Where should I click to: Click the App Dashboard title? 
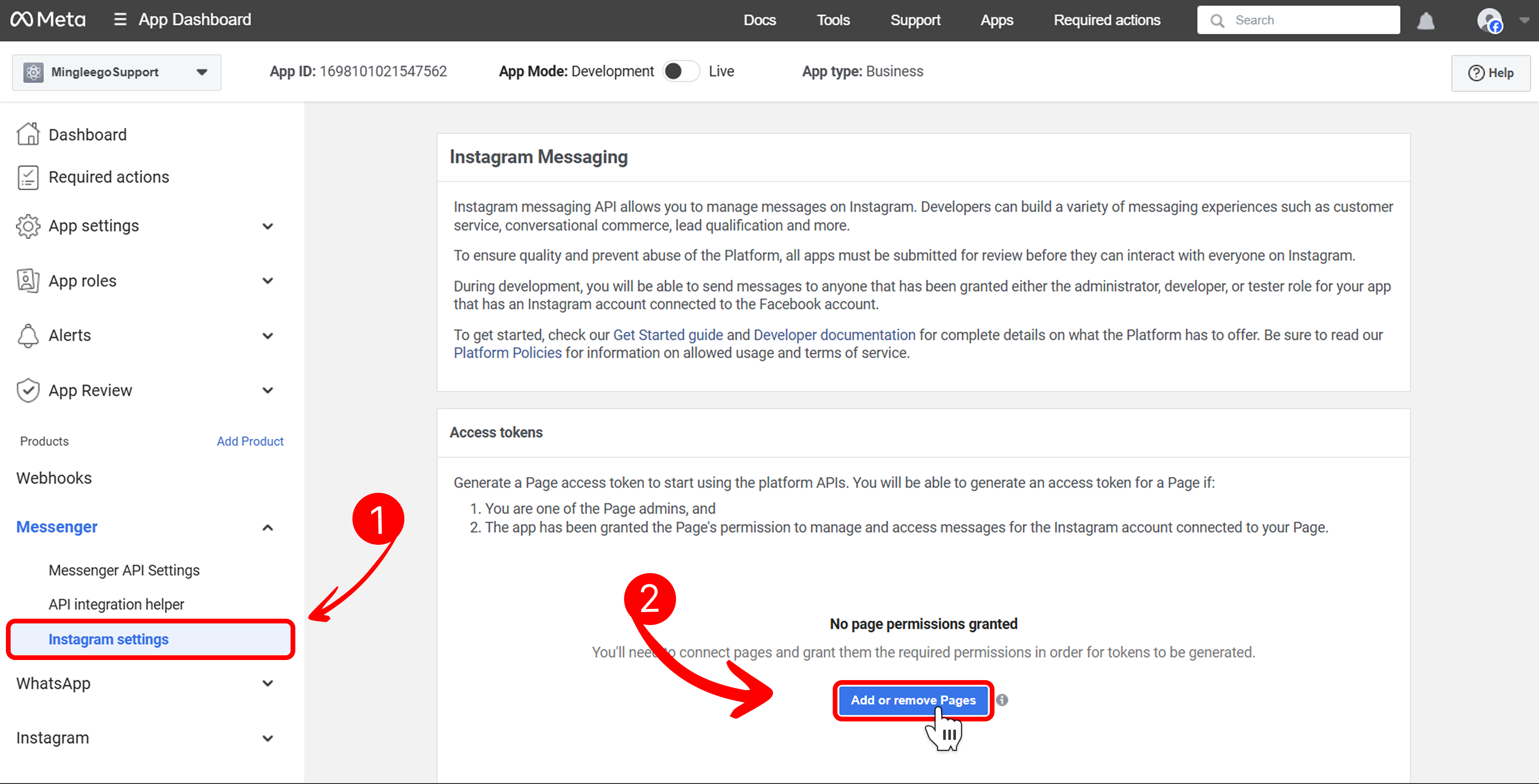[195, 20]
